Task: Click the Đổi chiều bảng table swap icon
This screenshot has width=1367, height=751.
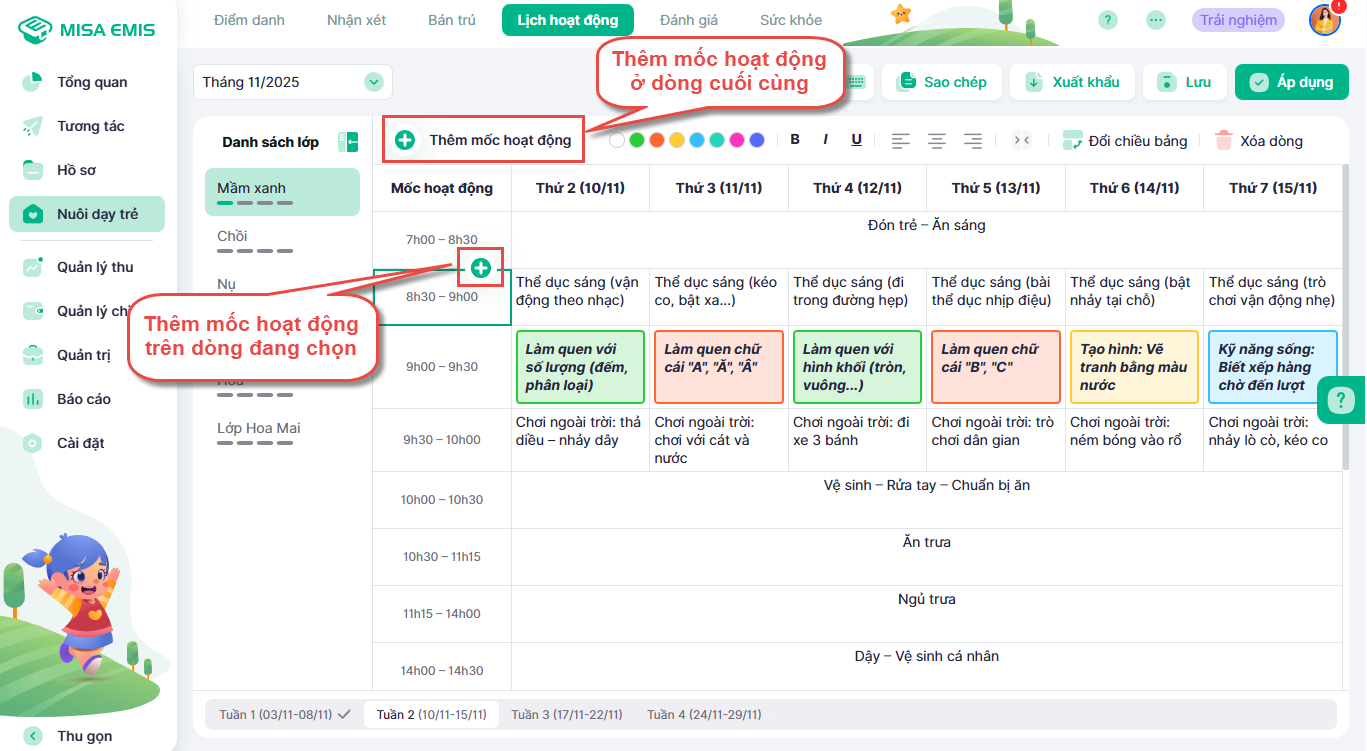Action: tap(1073, 141)
